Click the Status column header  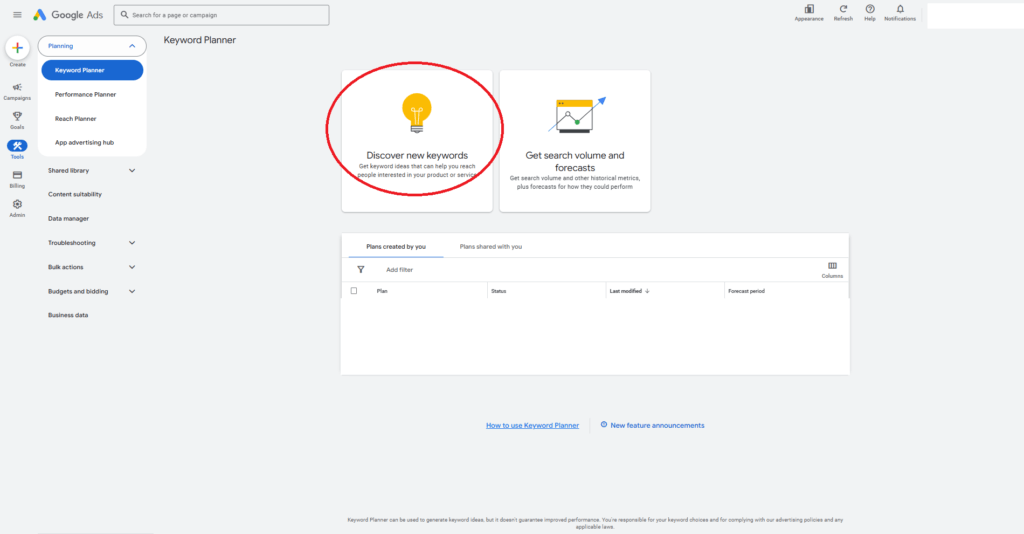pos(498,291)
